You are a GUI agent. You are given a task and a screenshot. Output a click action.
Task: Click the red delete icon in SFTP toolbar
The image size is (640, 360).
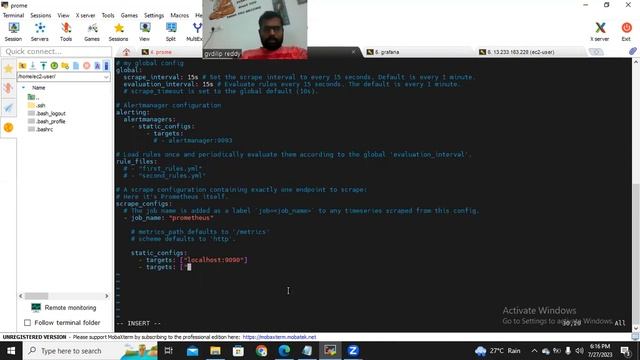(87, 66)
